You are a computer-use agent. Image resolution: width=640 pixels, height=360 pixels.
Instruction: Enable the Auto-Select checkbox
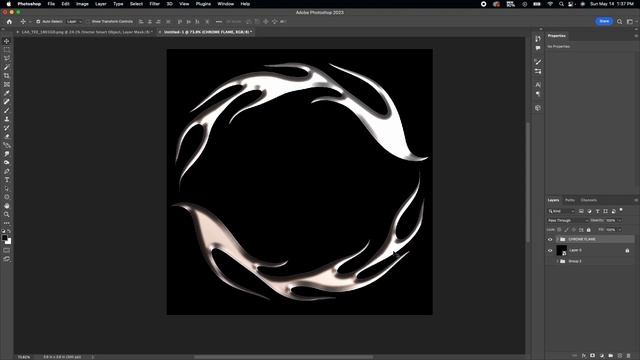coord(38,22)
